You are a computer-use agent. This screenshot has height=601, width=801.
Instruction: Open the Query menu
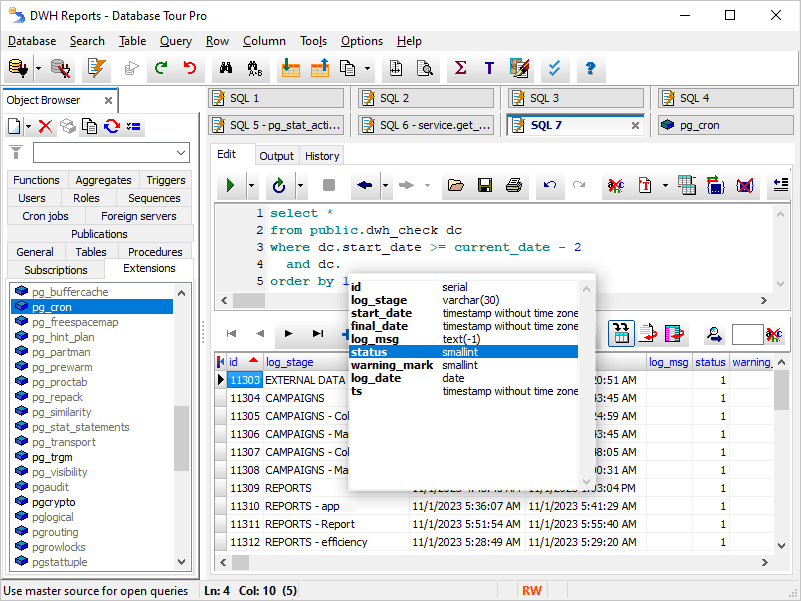point(175,41)
